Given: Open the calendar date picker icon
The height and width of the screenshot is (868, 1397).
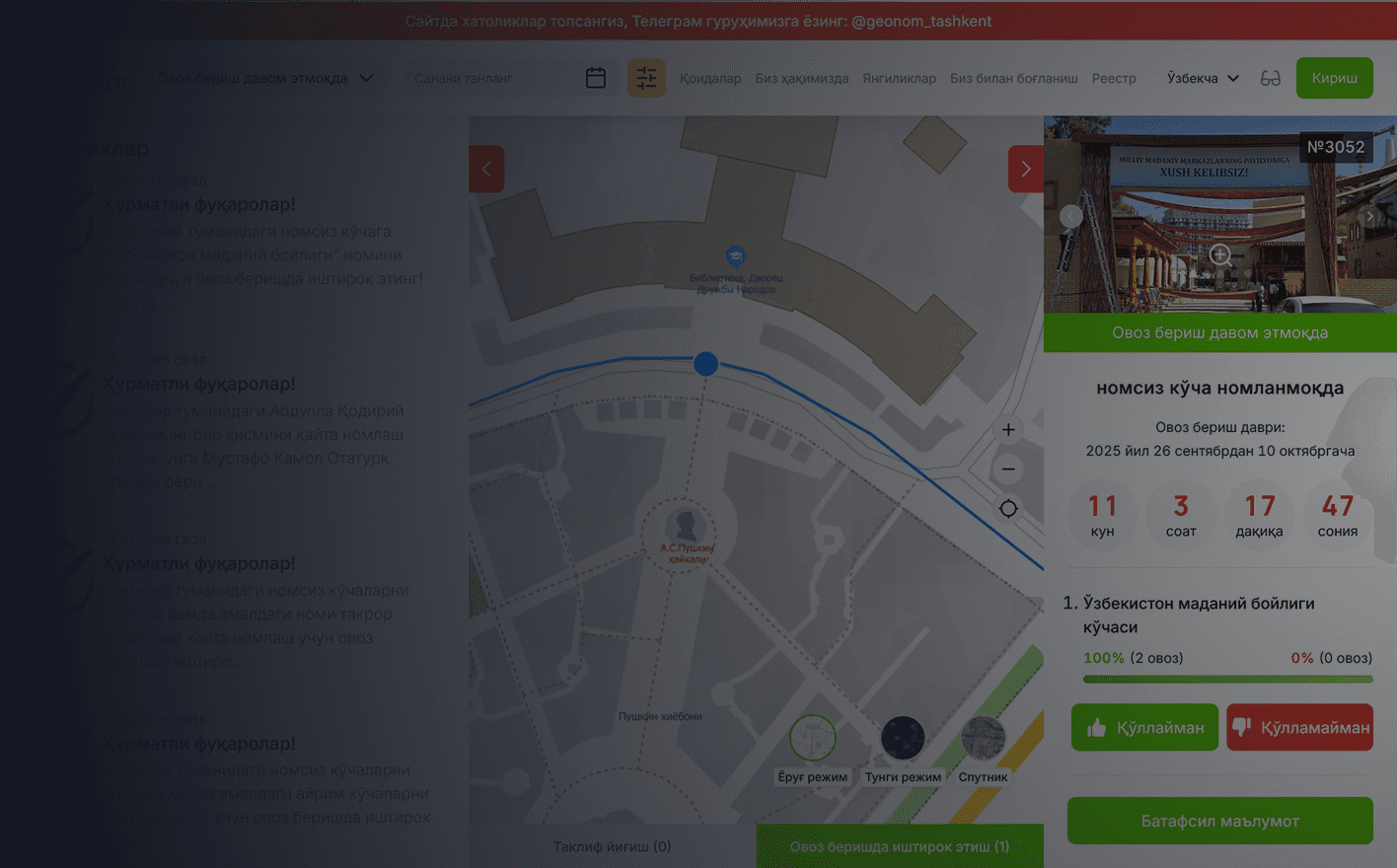Looking at the screenshot, I should (x=596, y=78).
